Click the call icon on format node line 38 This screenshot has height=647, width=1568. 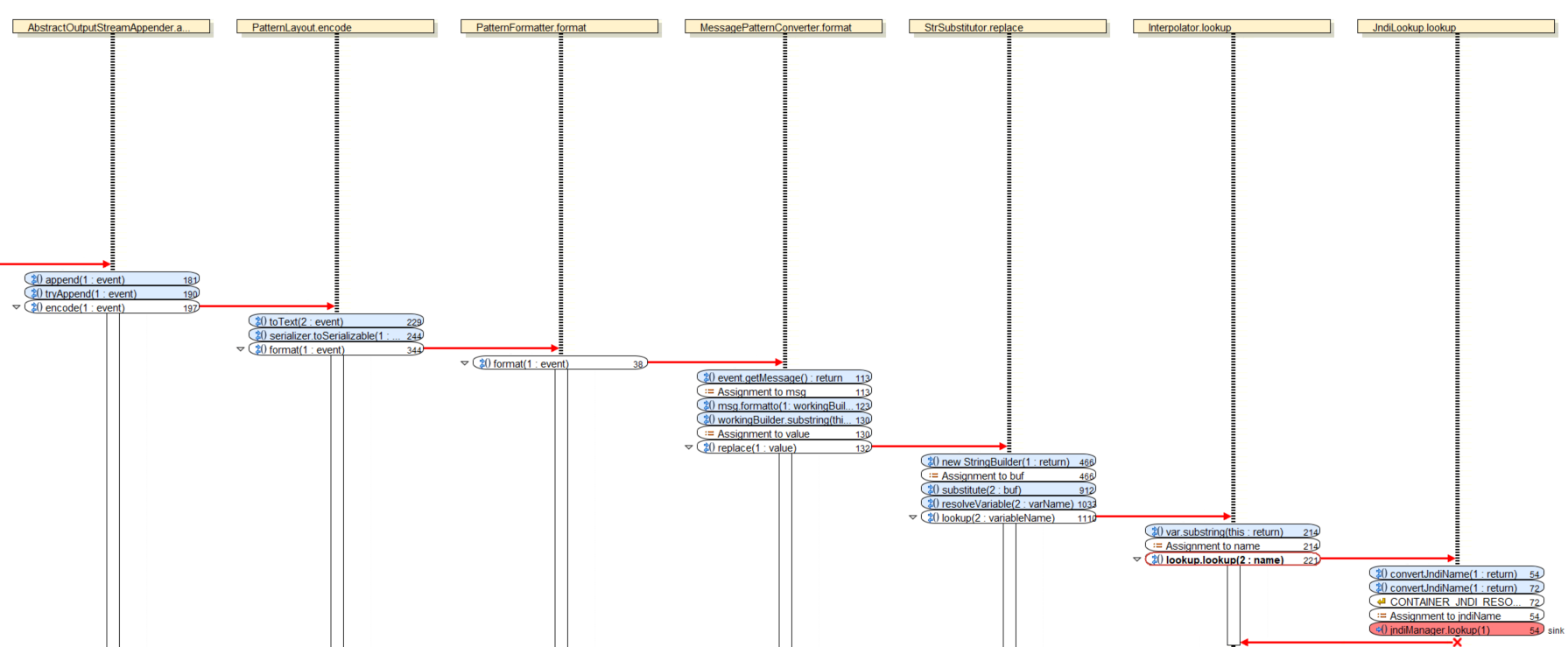[485, 364]
